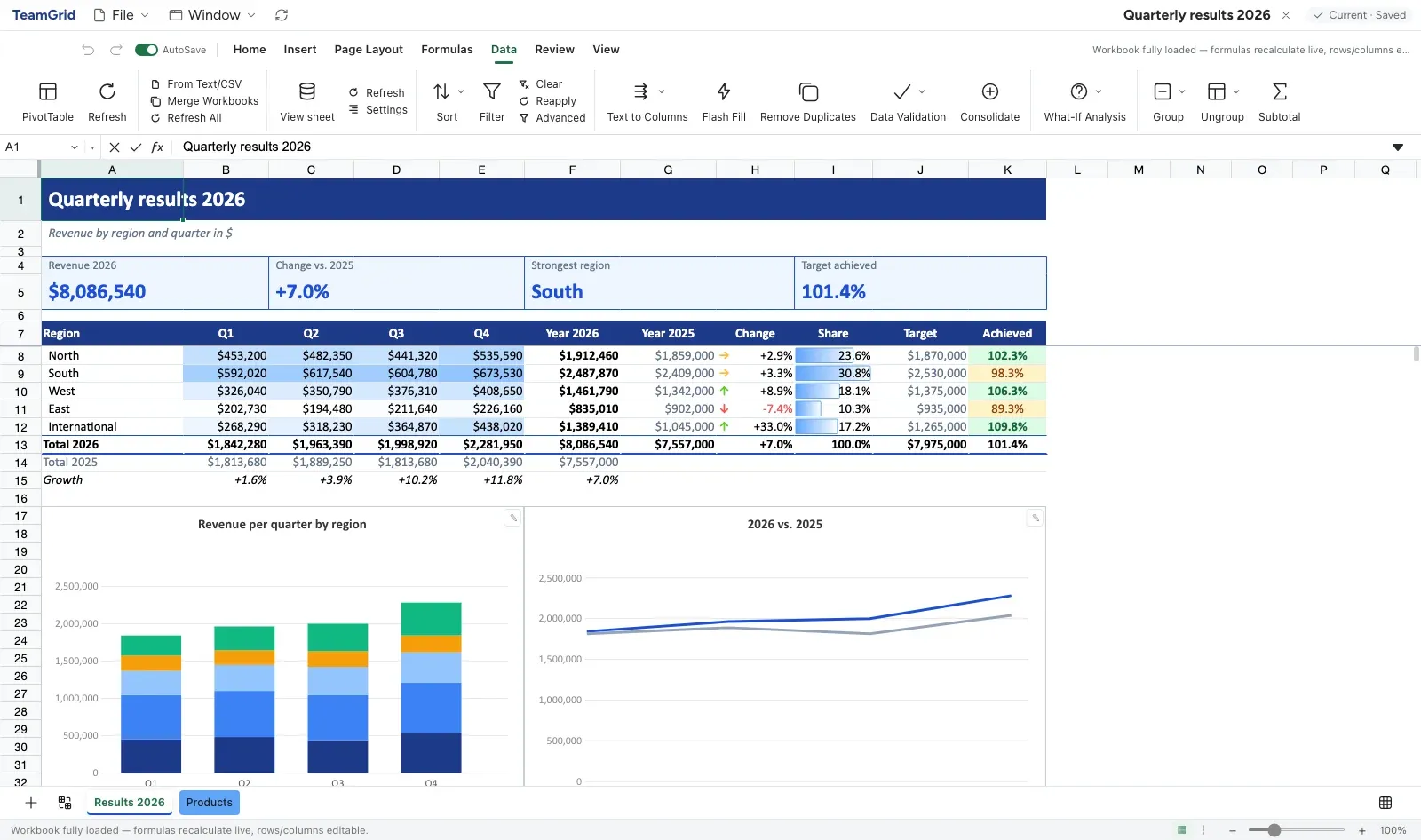Click the Refresh data icon
The width and height of the screenshot is (1421, 840).
point(107,91)
